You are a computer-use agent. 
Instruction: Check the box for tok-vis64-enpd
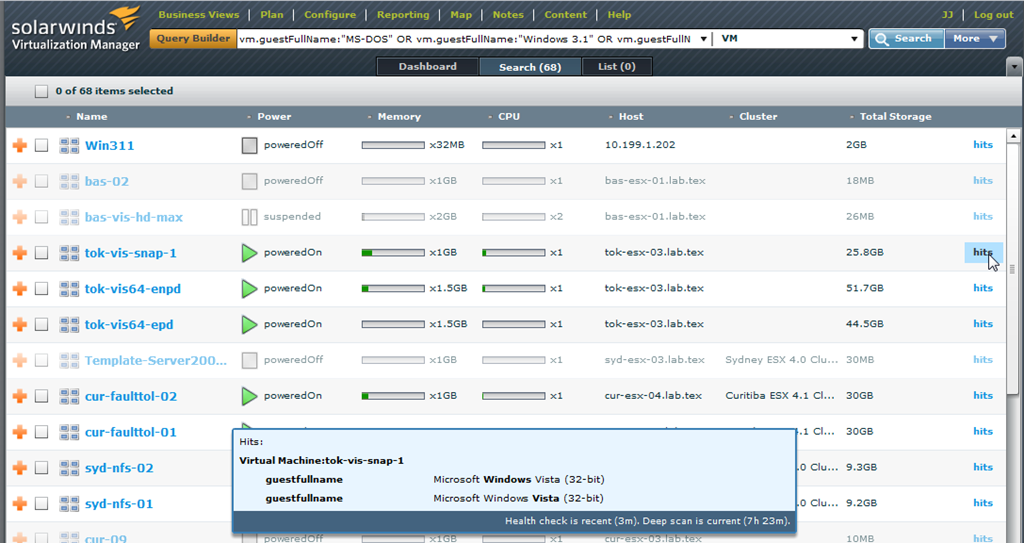(41, 289)
